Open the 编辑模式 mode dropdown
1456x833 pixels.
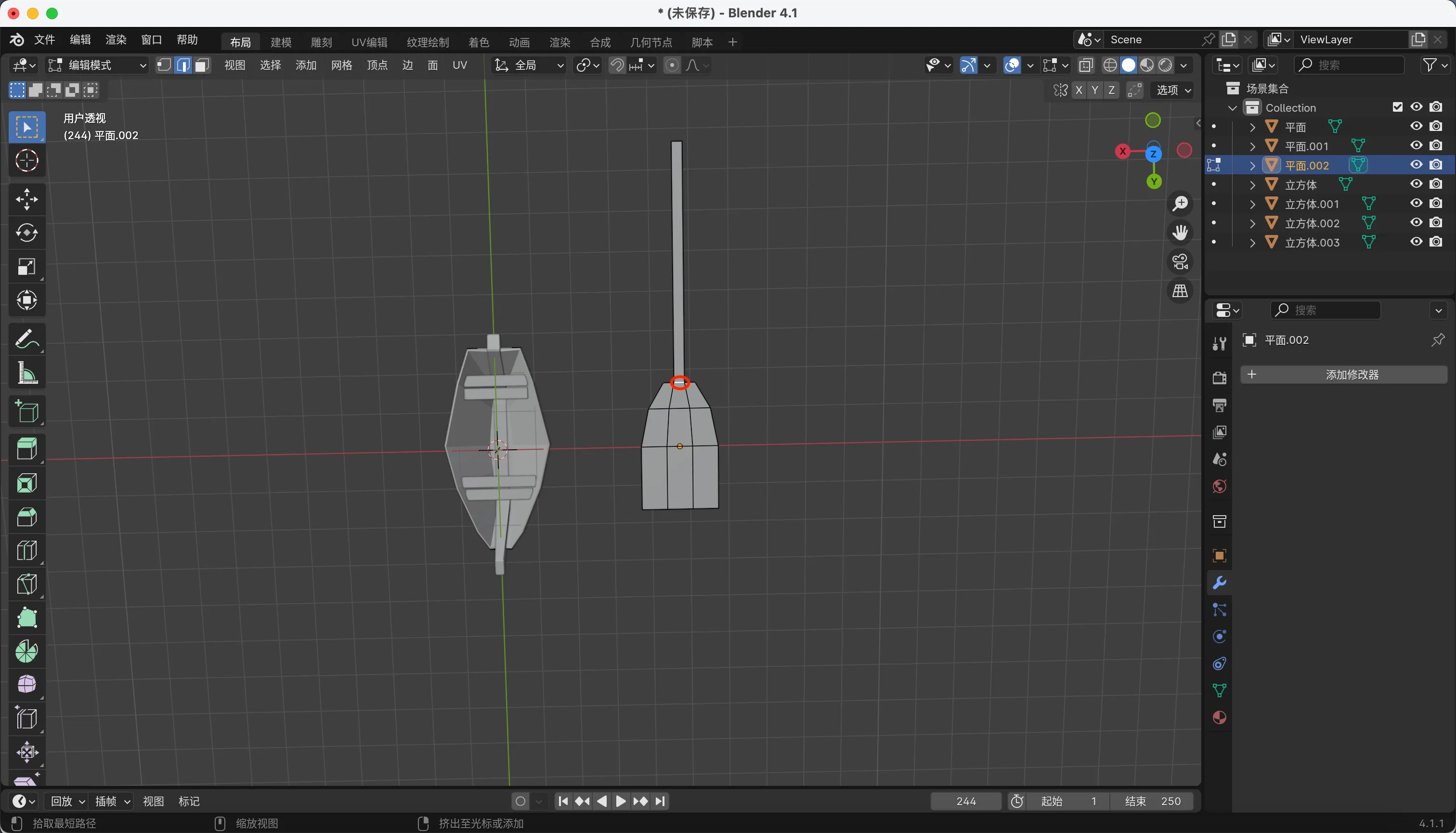coord(97,65)
